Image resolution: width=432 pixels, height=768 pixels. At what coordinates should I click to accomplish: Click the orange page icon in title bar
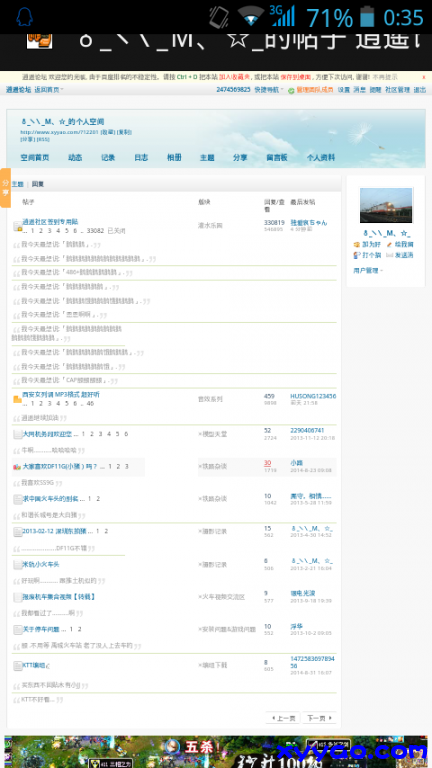tap(39, 41)
